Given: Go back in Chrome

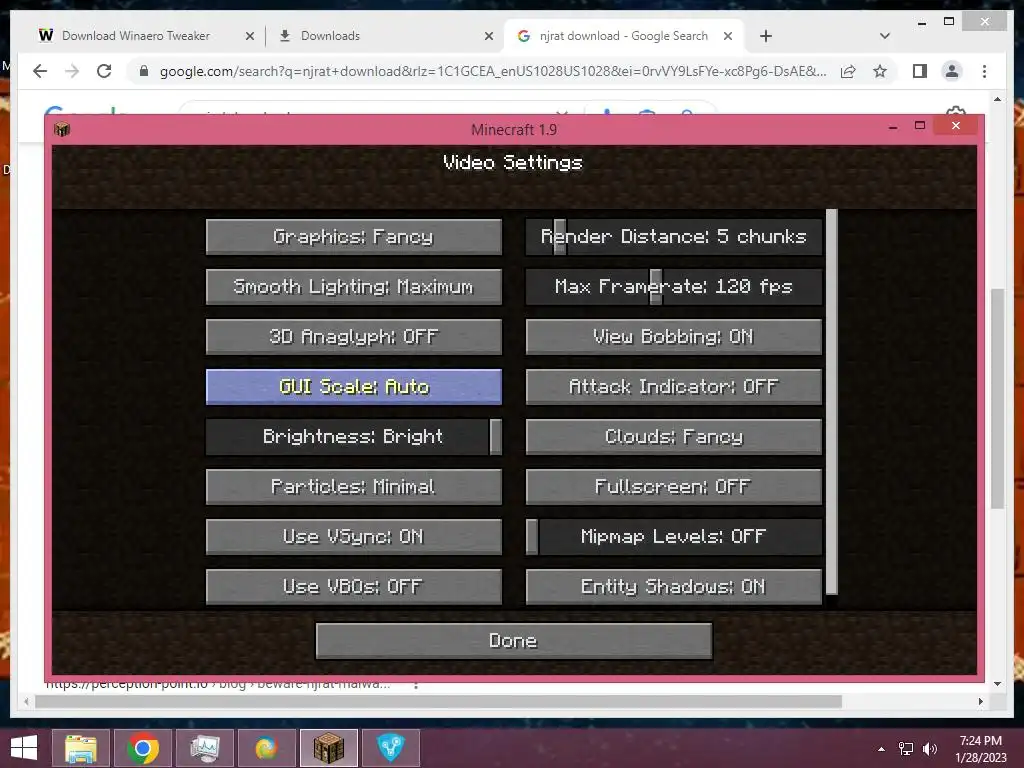Looking at the screenshot, I should point(40,71).
